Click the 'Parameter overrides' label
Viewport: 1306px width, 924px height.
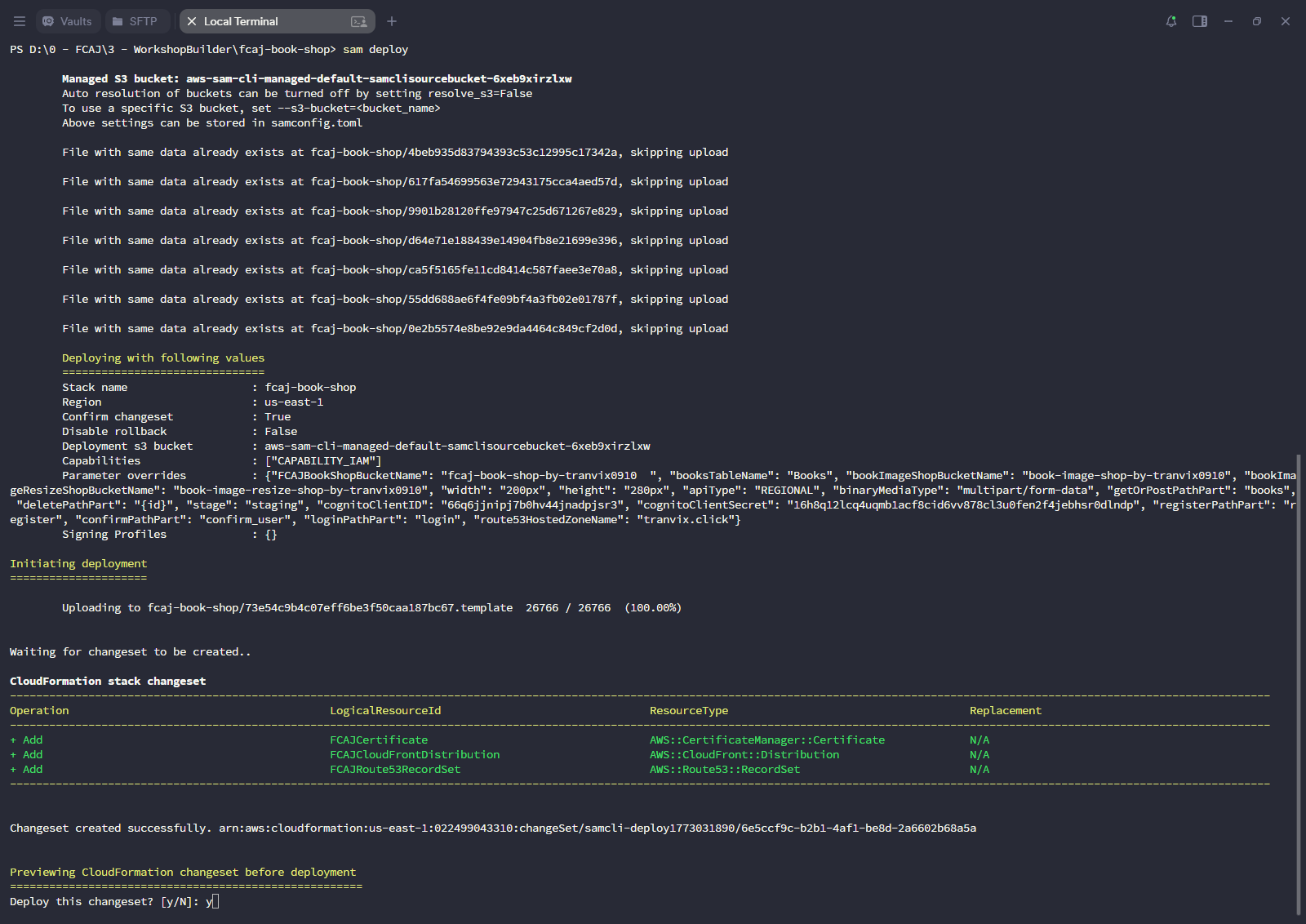[124, 475]
